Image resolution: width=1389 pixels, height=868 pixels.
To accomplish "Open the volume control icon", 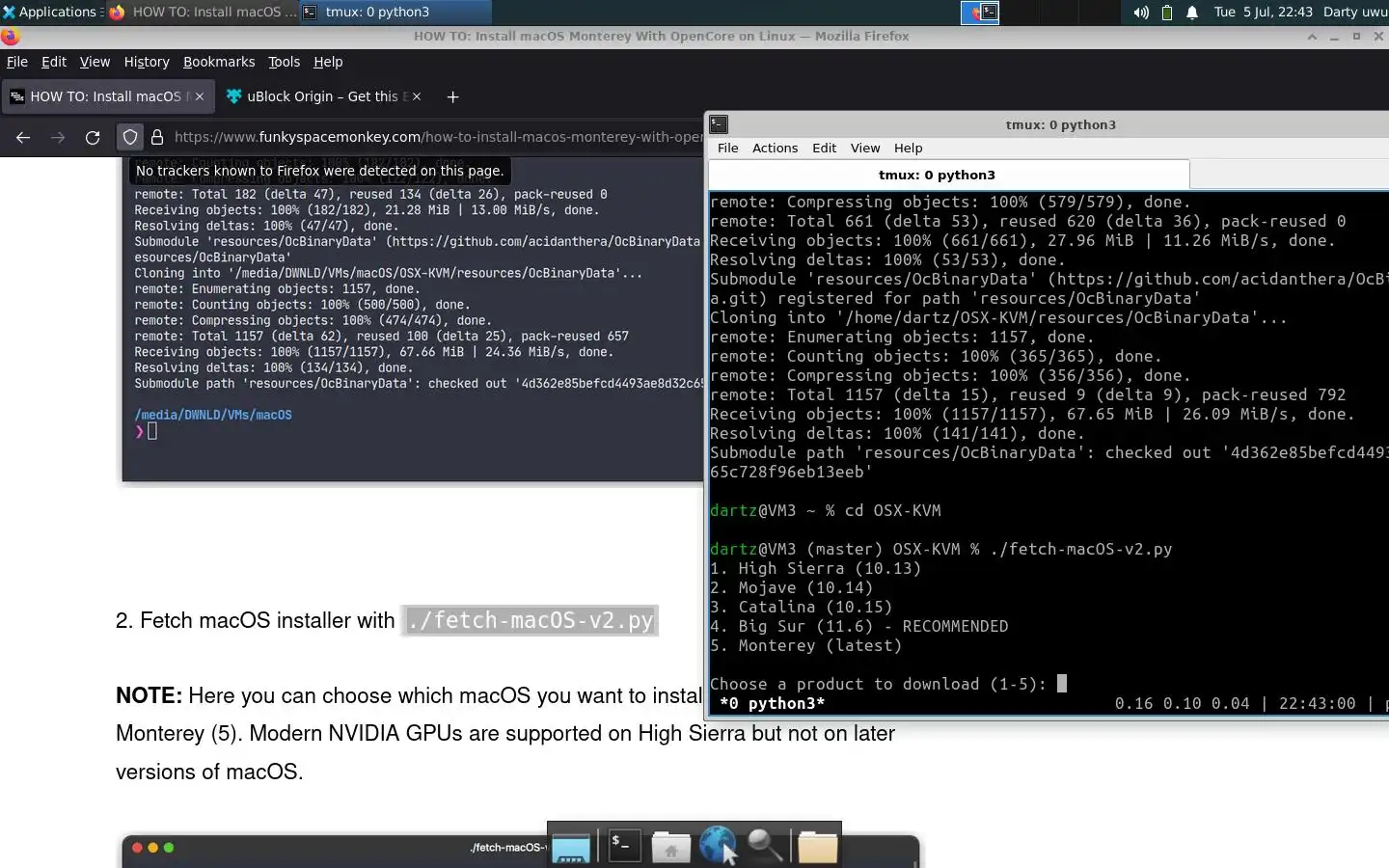I will click(1141, 13).
